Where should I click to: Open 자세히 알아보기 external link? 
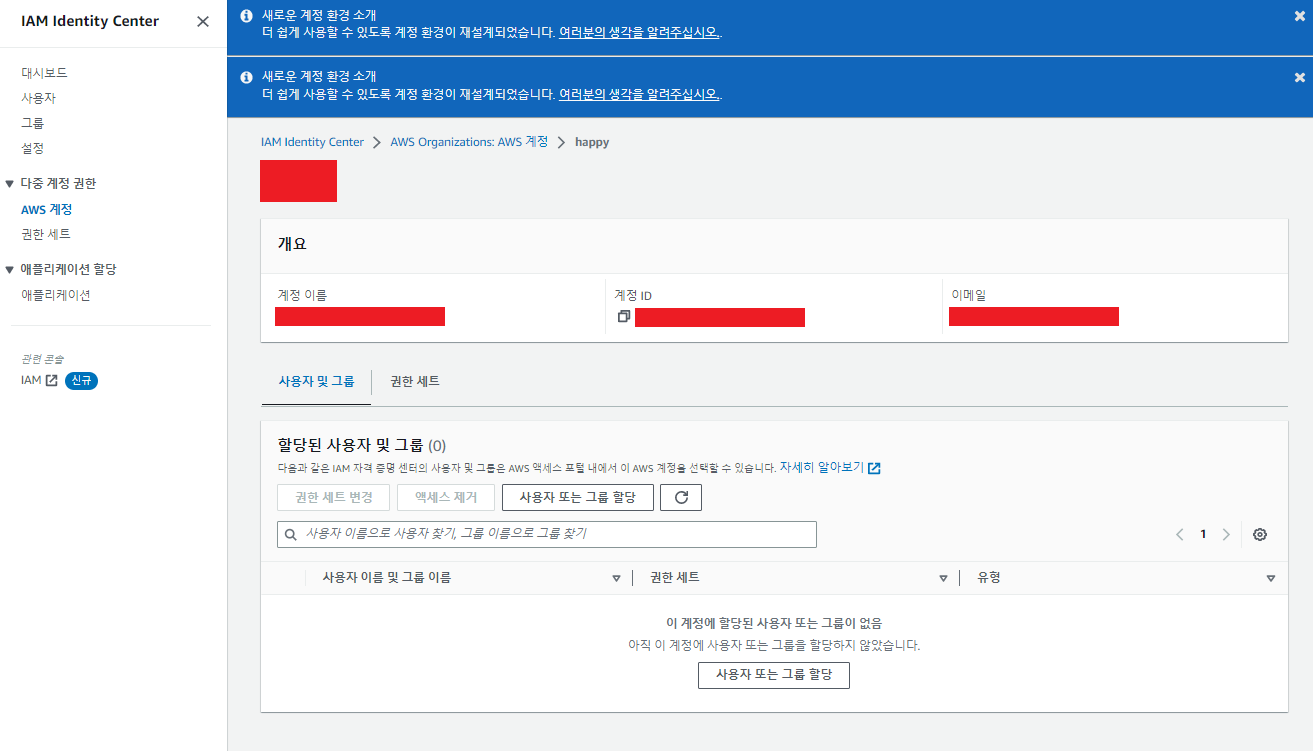[830, 467]
